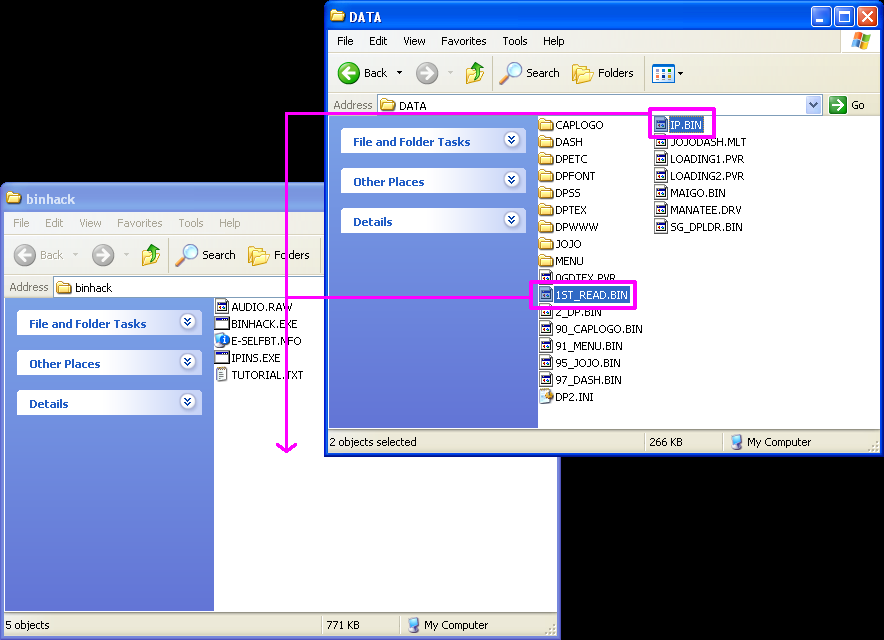
Task: Open Back history dropdown in DATA window
Action: [x=399, y=73]
